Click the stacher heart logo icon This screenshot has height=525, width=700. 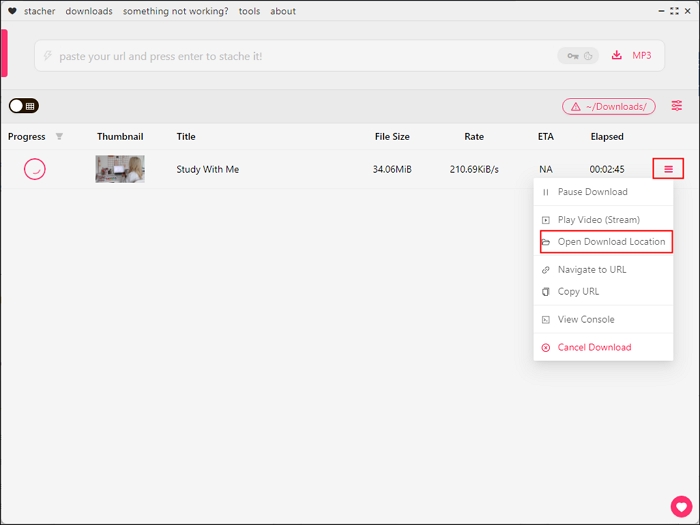coord(12,11)
